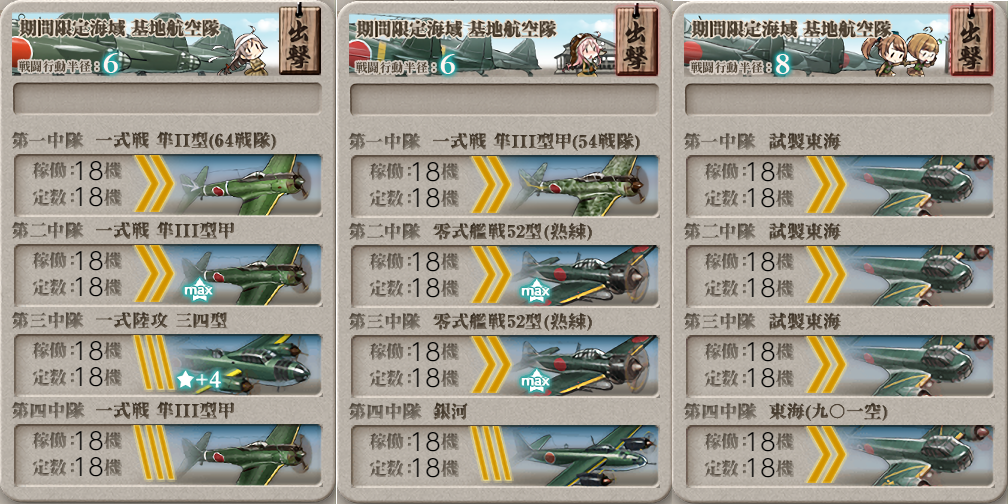Image resolution: width=1008 pixels, height=504 pixels.
Task: Click the triple-stripe proficiency mark on 銀河
Action: (490, 454)
